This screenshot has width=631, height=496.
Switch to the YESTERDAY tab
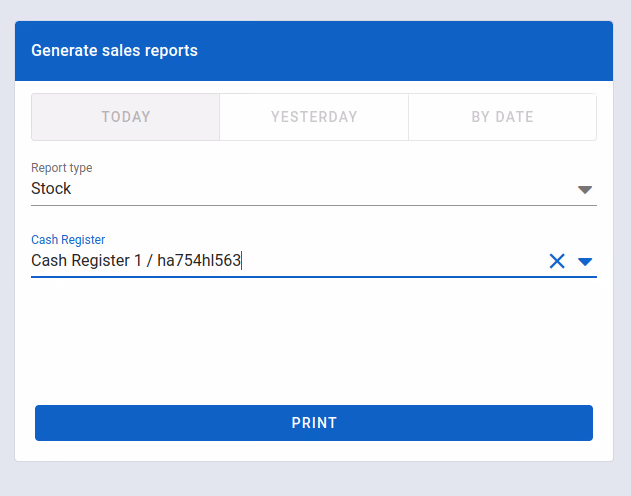pos(314,117)
